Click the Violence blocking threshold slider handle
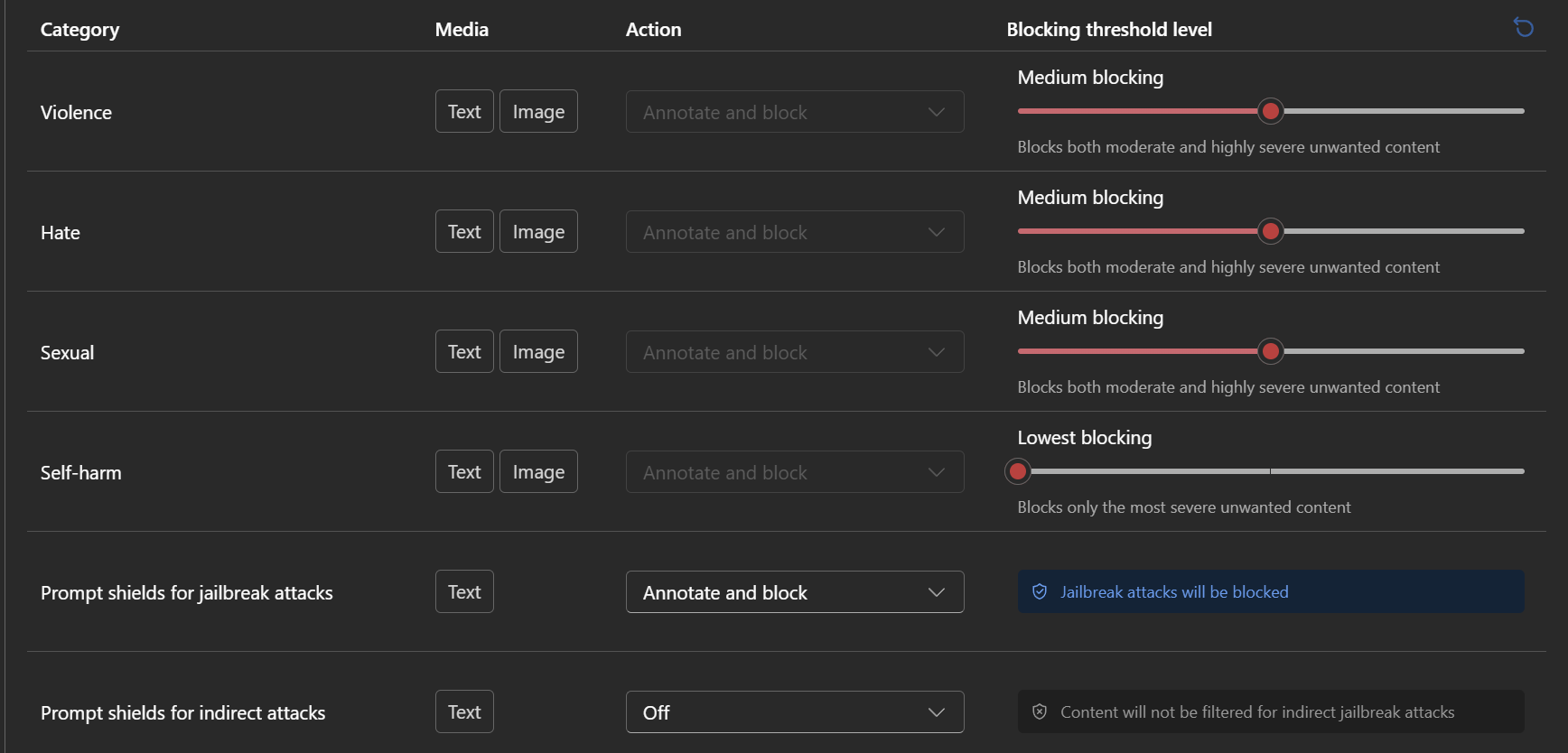The image size is (1568, 753). tap(1271, 111)
